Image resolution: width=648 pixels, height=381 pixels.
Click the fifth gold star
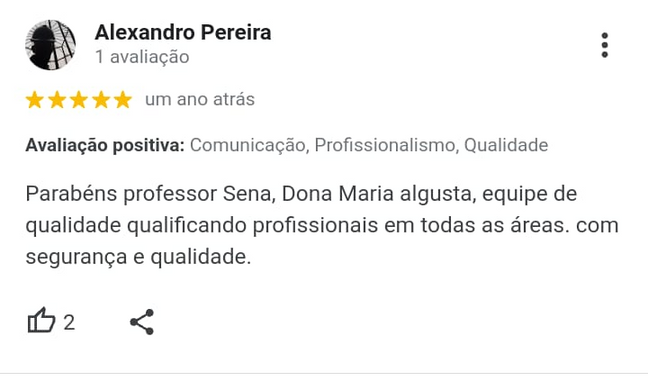tap(123, 100)
